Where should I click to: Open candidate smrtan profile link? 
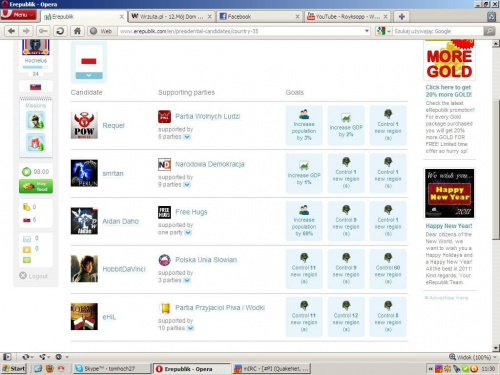(x=113, y=173)
